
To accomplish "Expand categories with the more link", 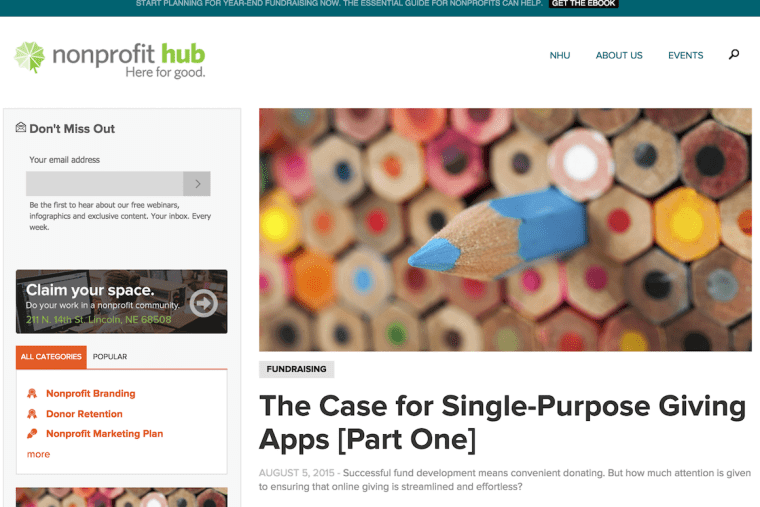I will (38, 454).
